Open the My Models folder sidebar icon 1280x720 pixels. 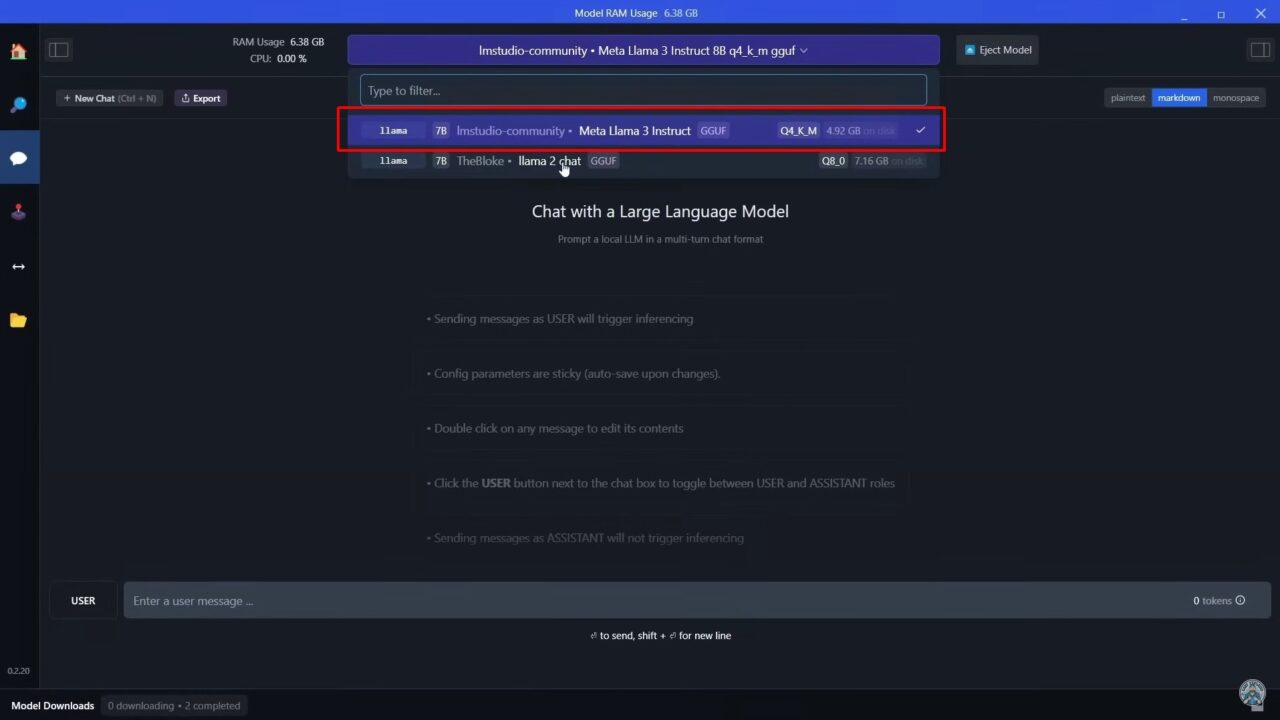pyautogui.click(x=18, y=321)
